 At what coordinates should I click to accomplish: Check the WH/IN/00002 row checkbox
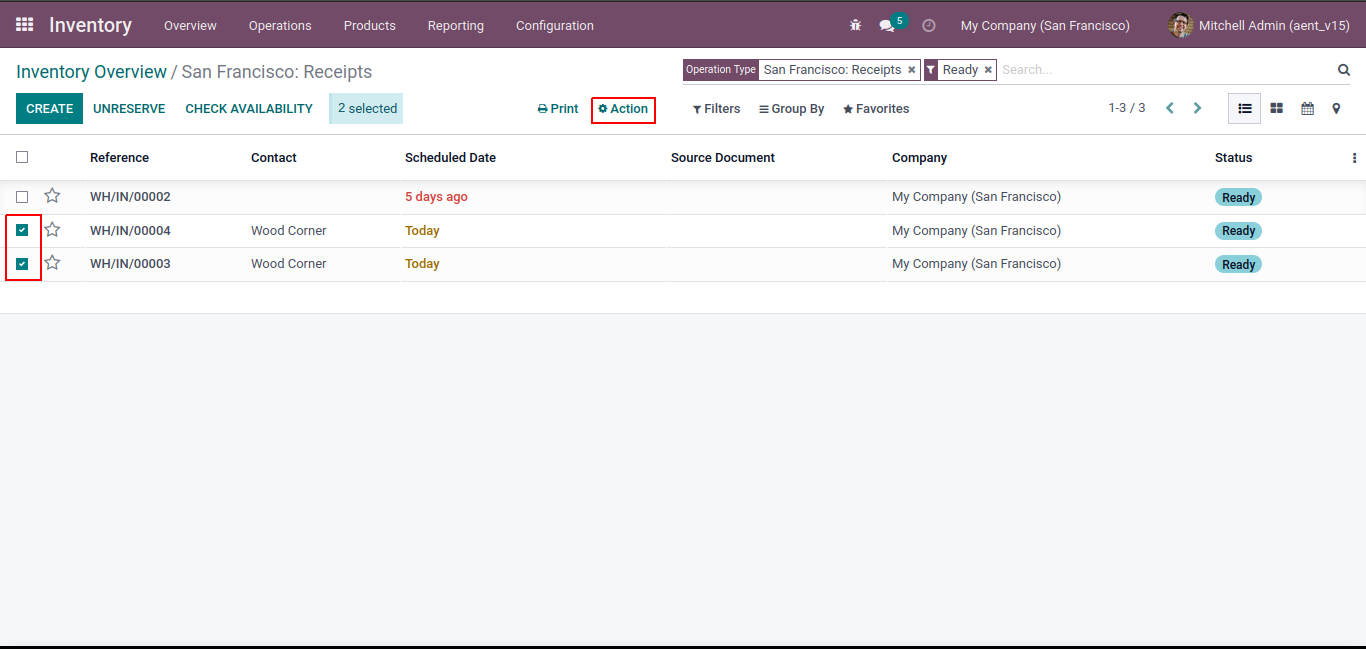tap(22, 197)
